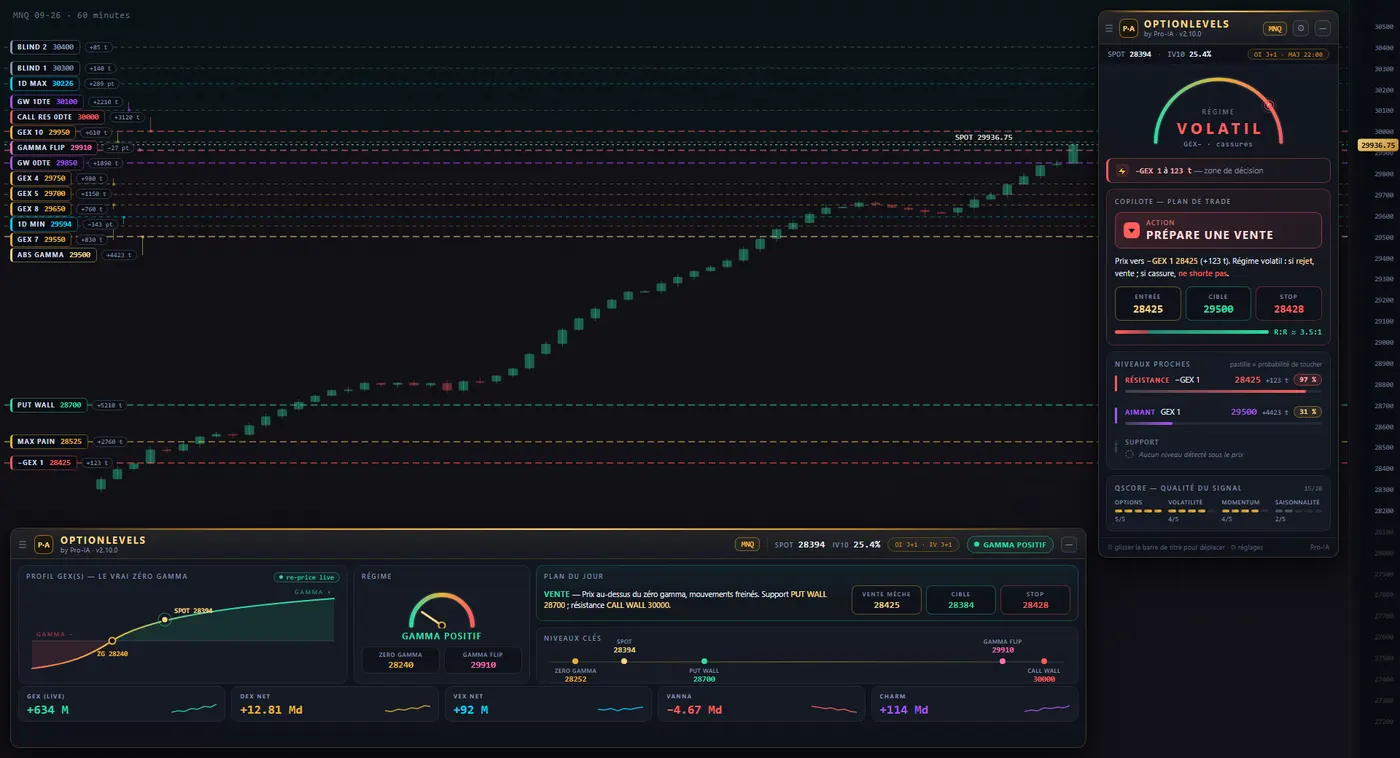Open settings gear in the side OptionLevels panel
Viewport: 1400px width, 758px height.
(1301, 28)
